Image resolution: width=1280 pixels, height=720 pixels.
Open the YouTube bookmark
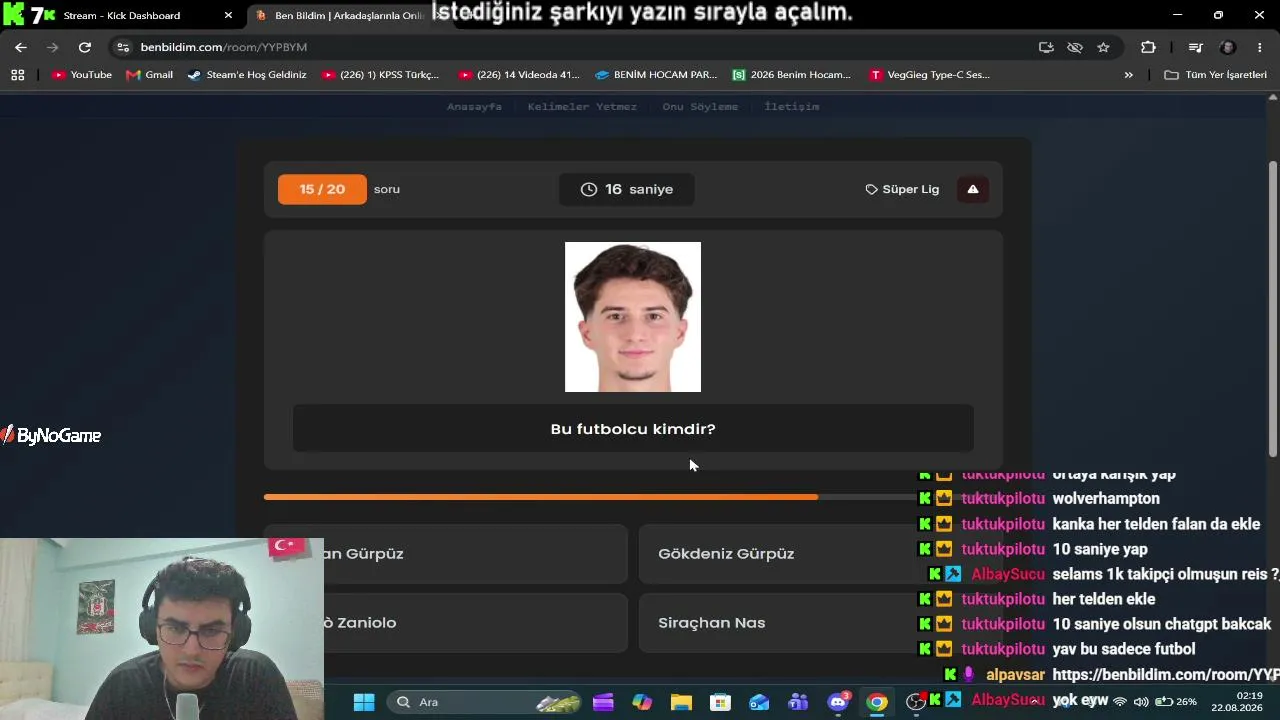tap(82, 75)
